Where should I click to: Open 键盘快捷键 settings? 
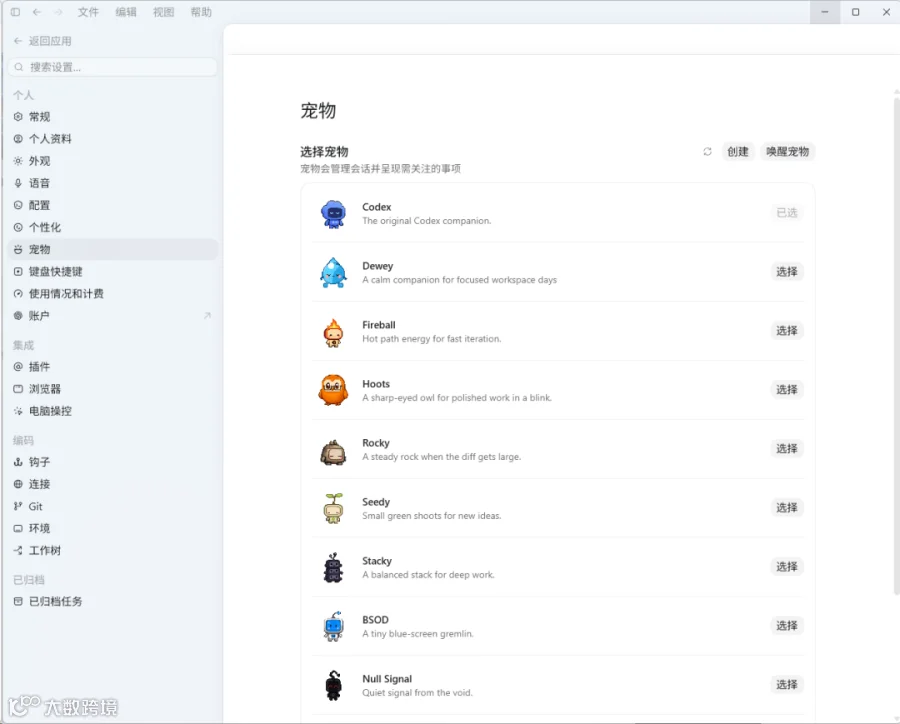[112, 272]
